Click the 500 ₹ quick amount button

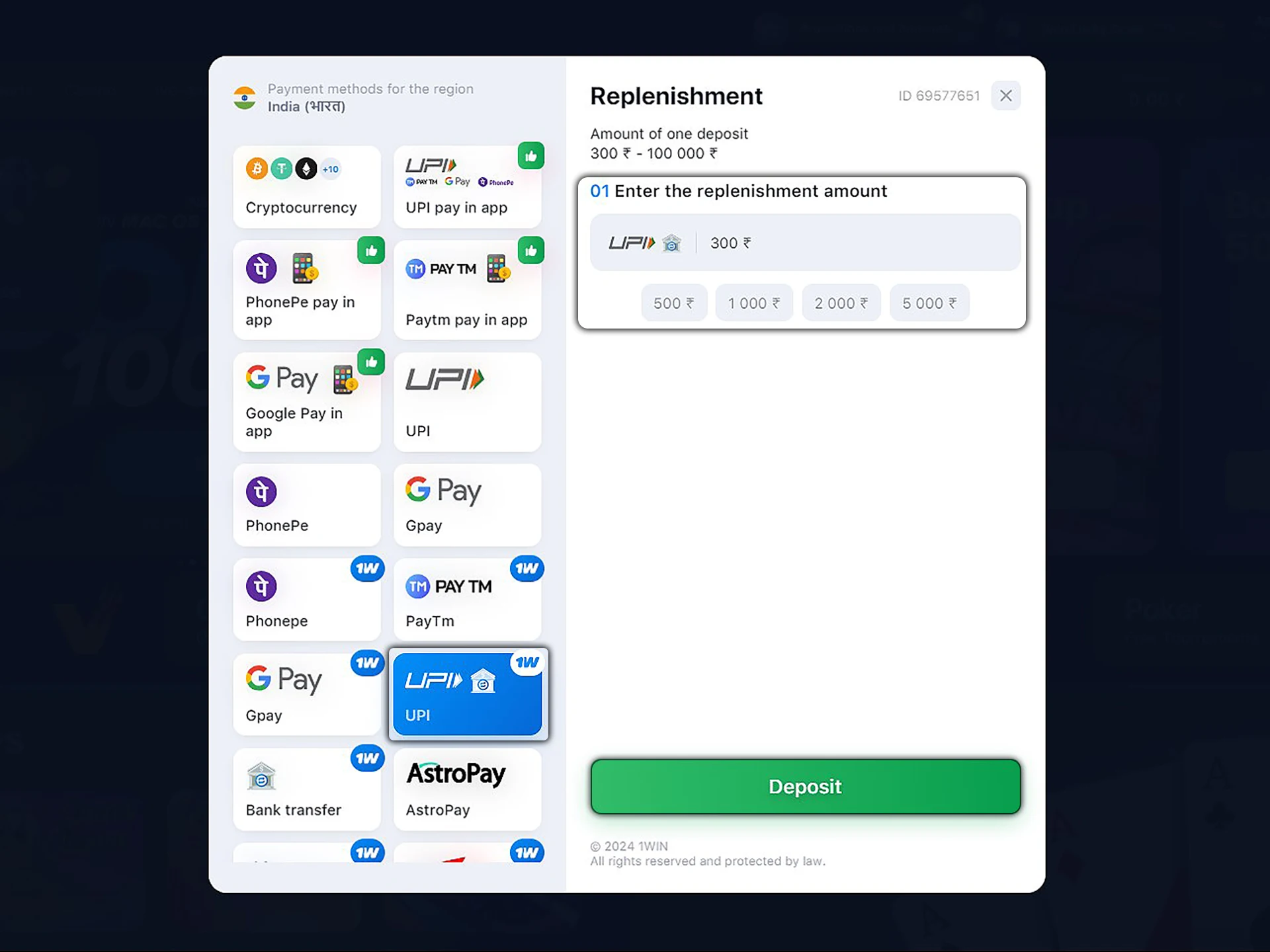click(x=672, y=303)
